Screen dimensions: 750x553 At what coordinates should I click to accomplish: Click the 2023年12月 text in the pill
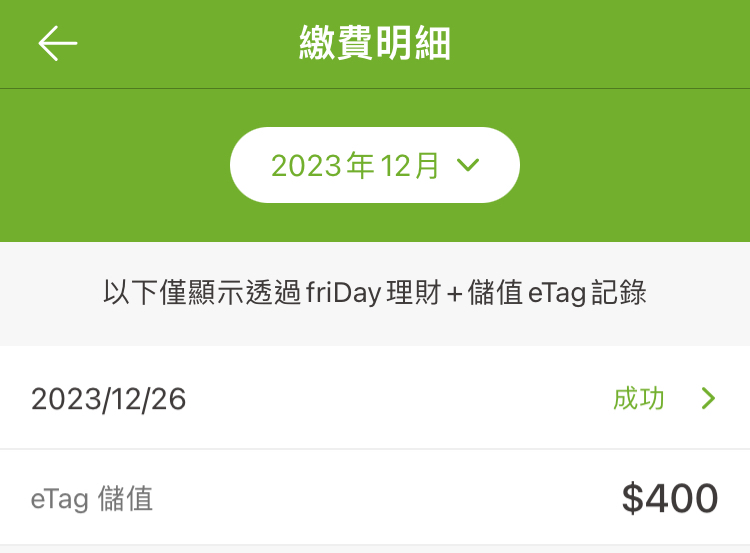[x=355, y=165]
